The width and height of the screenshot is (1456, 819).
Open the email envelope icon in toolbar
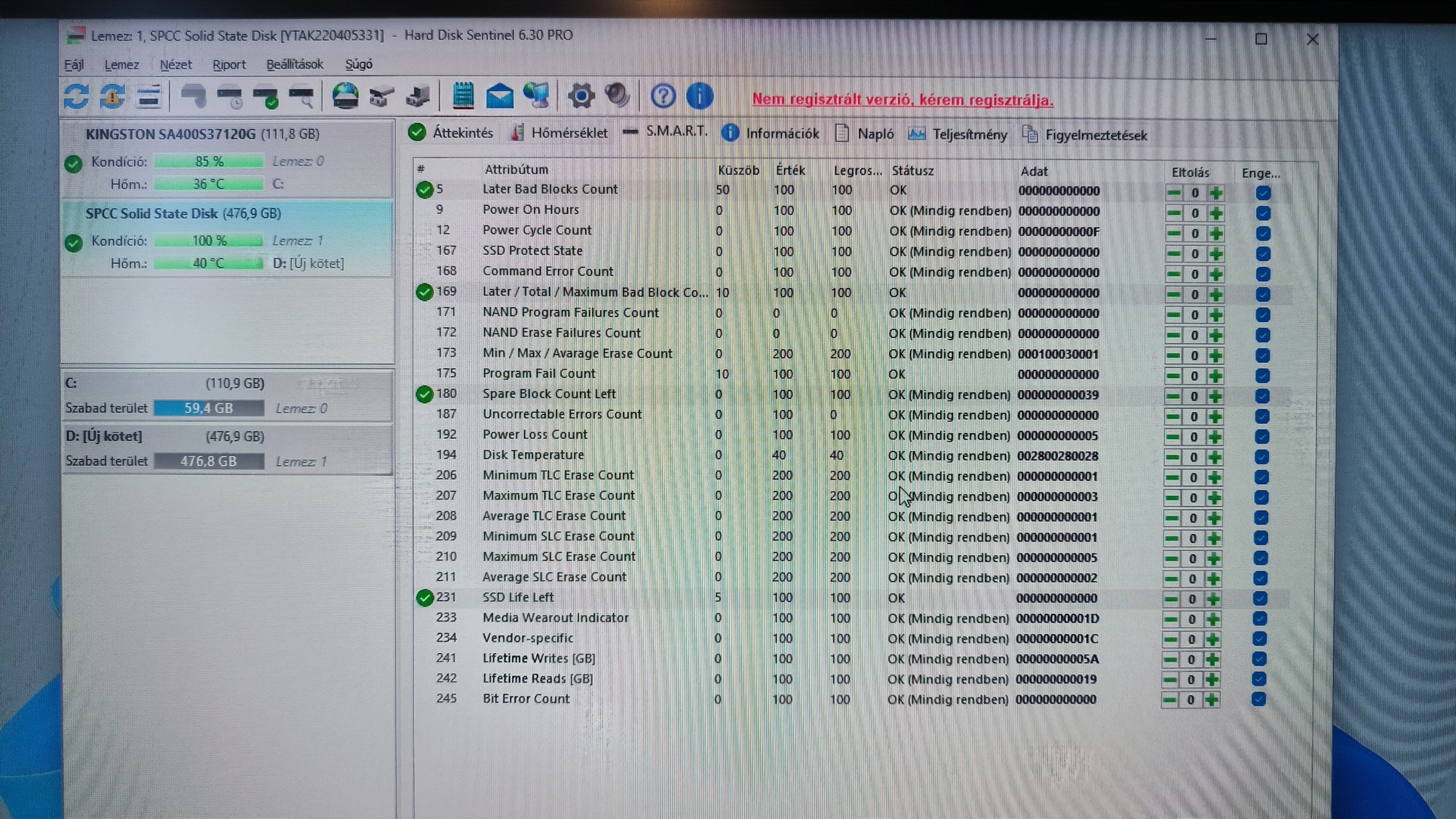[x=499, y=97]
